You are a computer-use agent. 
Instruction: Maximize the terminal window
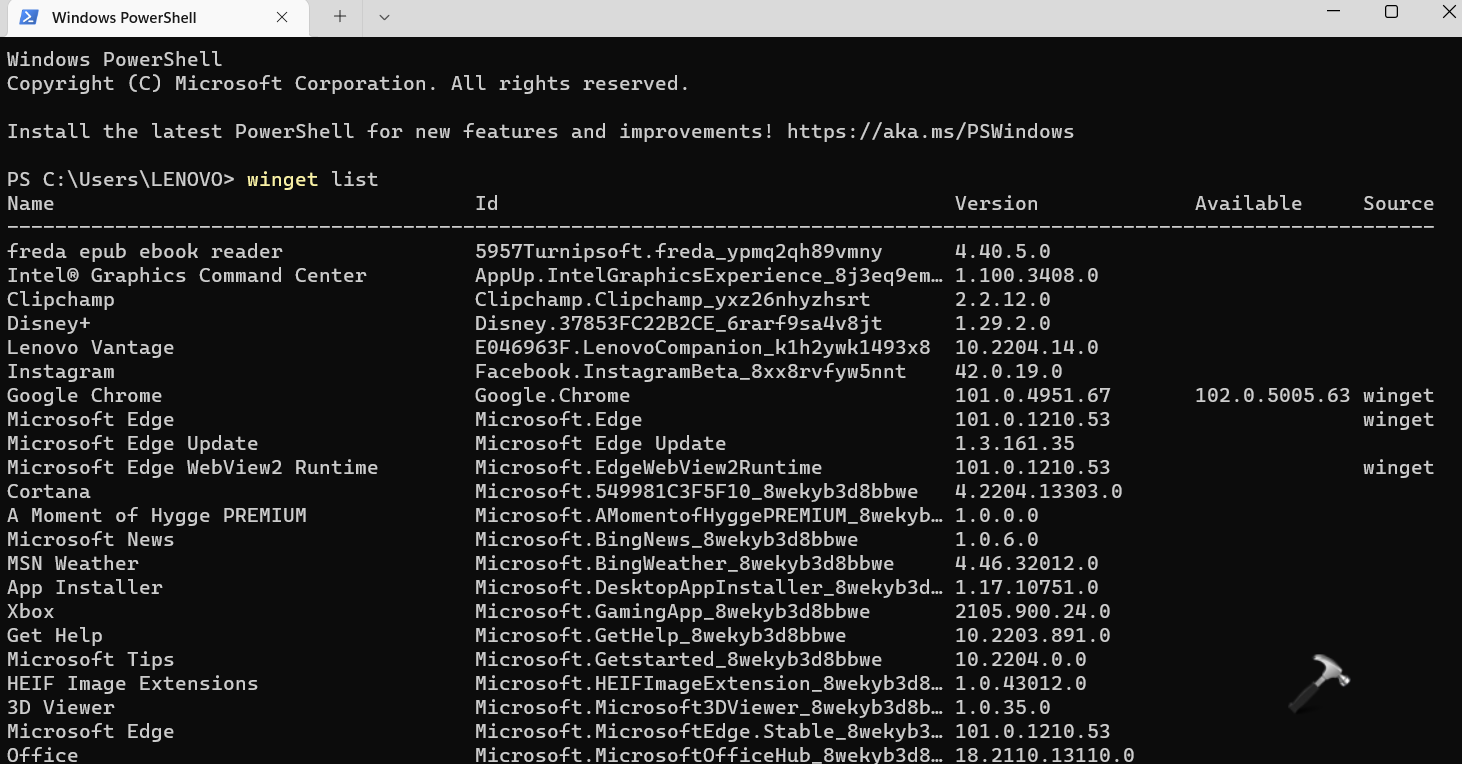coord(1391,12)
